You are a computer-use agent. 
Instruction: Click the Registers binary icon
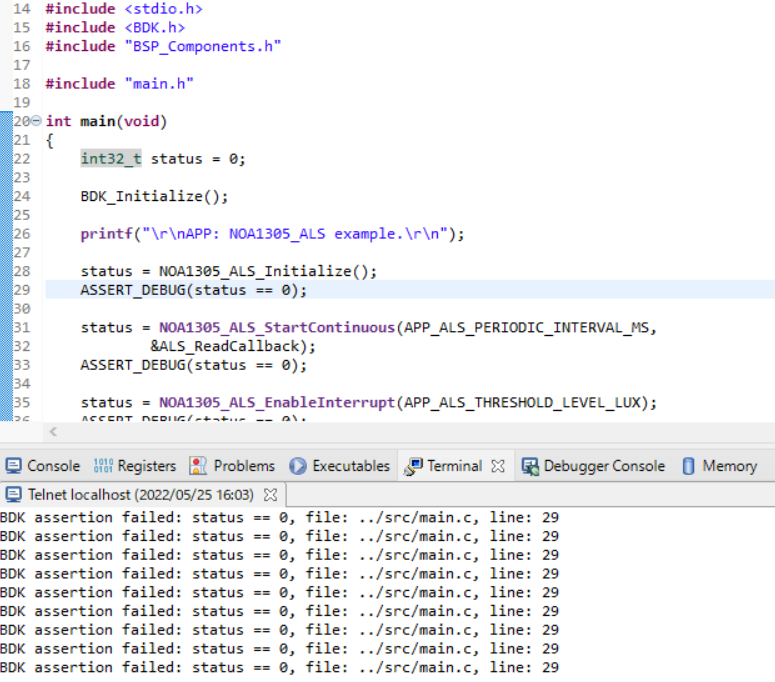pos(103,466)
